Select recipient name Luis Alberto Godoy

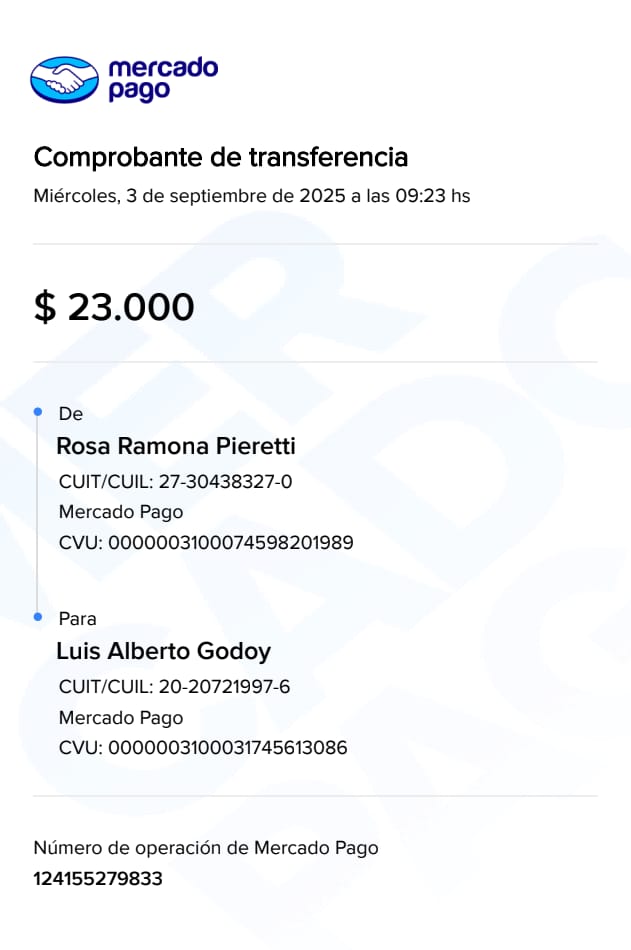164,652
